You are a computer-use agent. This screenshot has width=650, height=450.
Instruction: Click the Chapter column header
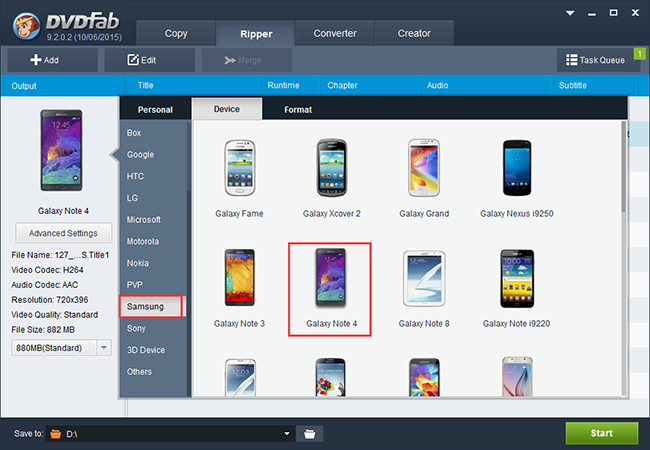pyautogui.click(x=342, y=85)
